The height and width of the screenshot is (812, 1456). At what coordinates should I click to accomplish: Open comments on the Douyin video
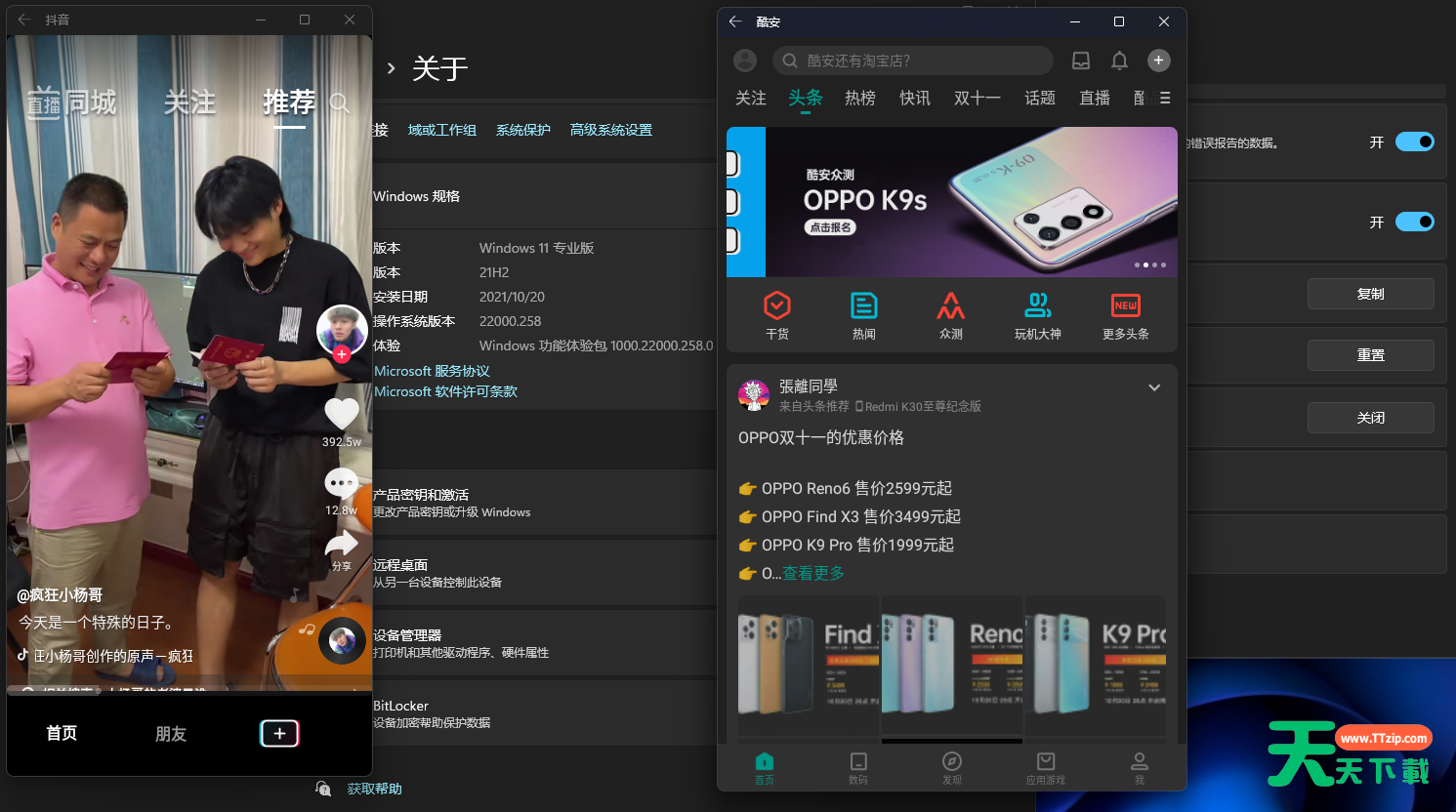click(342, 483)
